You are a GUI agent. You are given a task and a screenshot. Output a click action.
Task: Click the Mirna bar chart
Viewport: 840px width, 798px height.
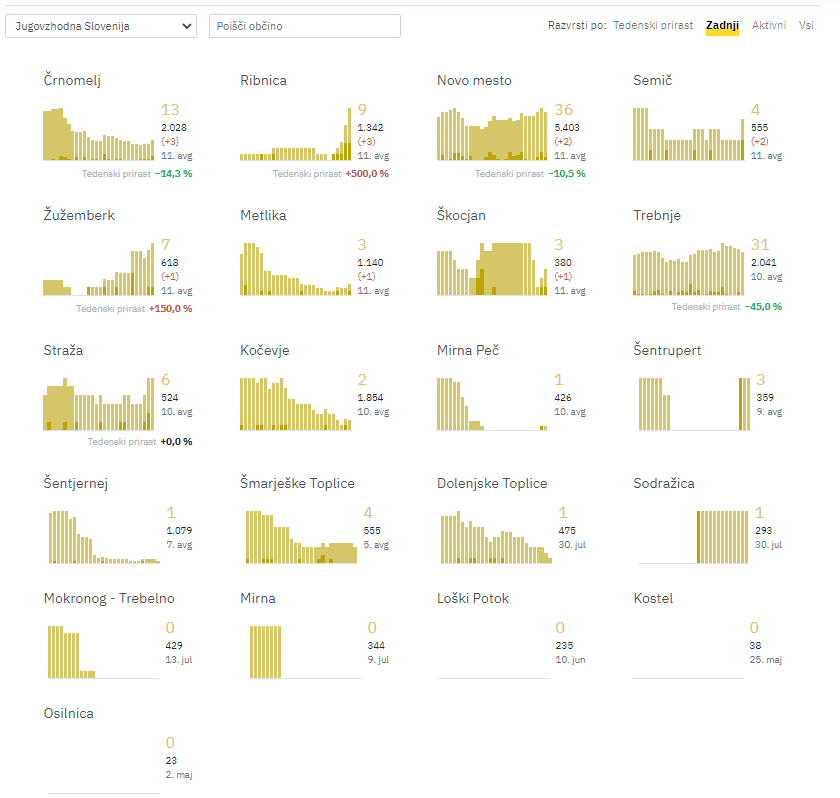click(x=305, y=652)
